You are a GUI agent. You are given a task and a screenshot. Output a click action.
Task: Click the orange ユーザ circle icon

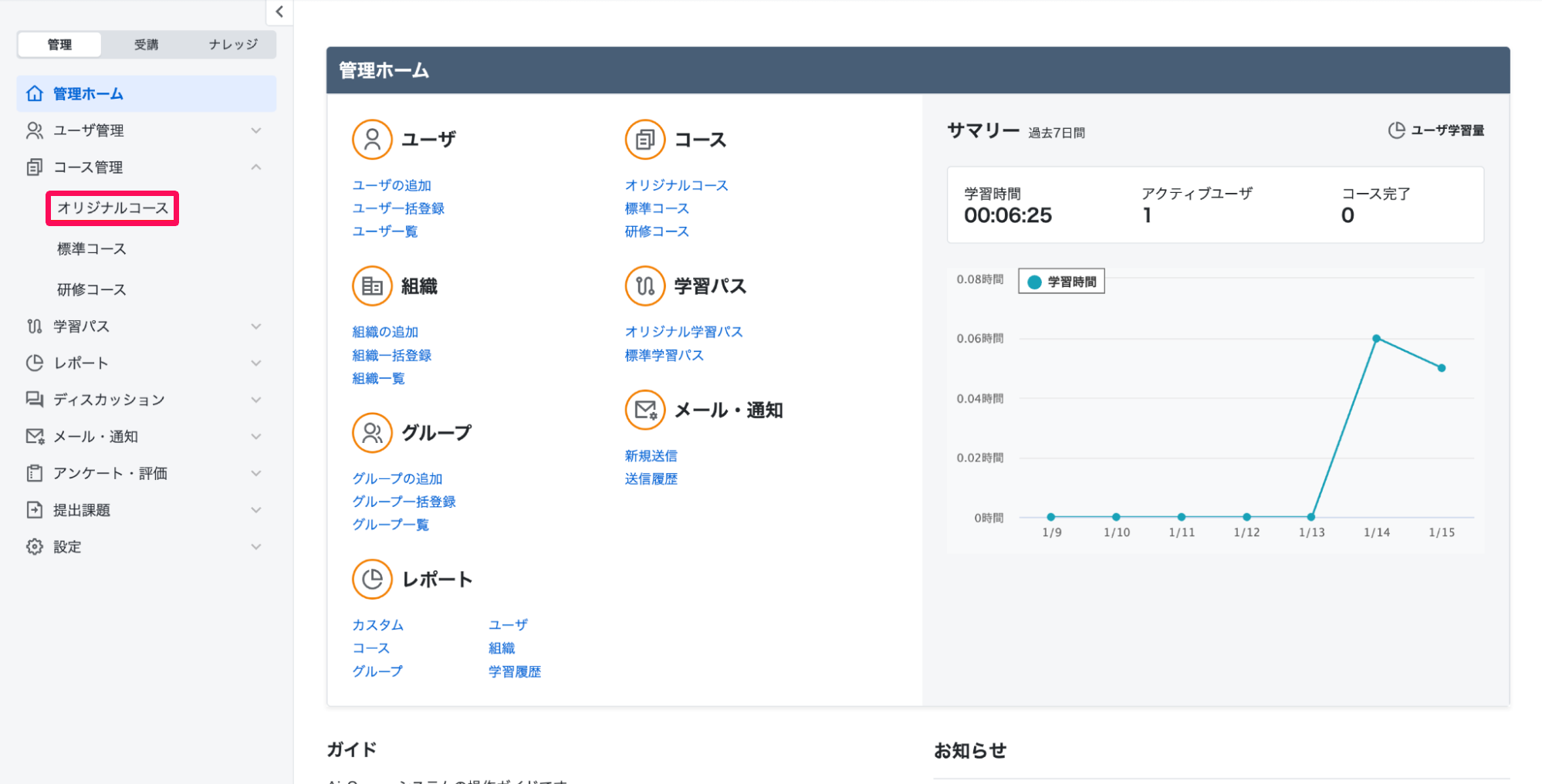(x=372, y=140)
